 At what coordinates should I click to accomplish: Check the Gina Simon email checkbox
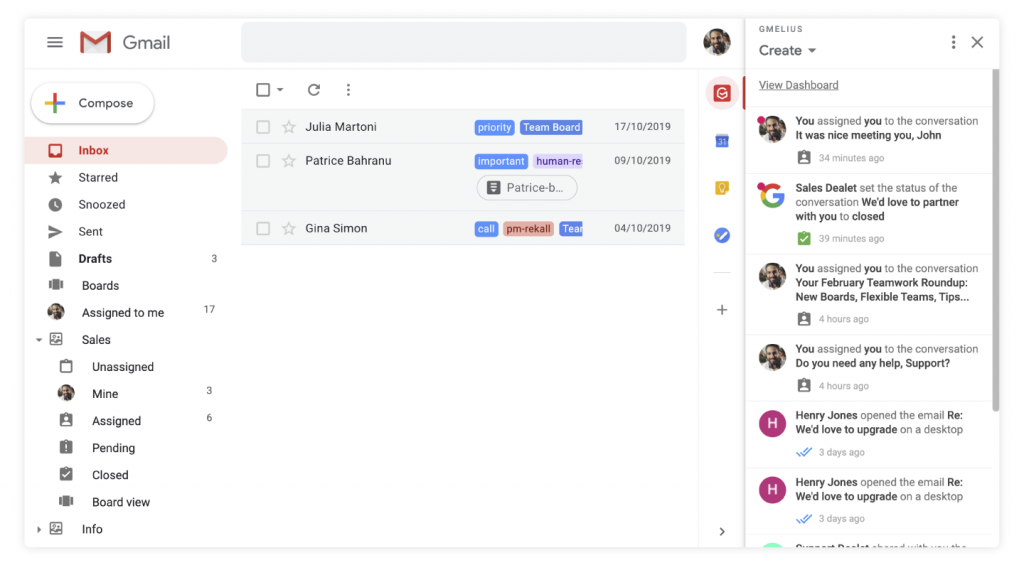[263, 229]
